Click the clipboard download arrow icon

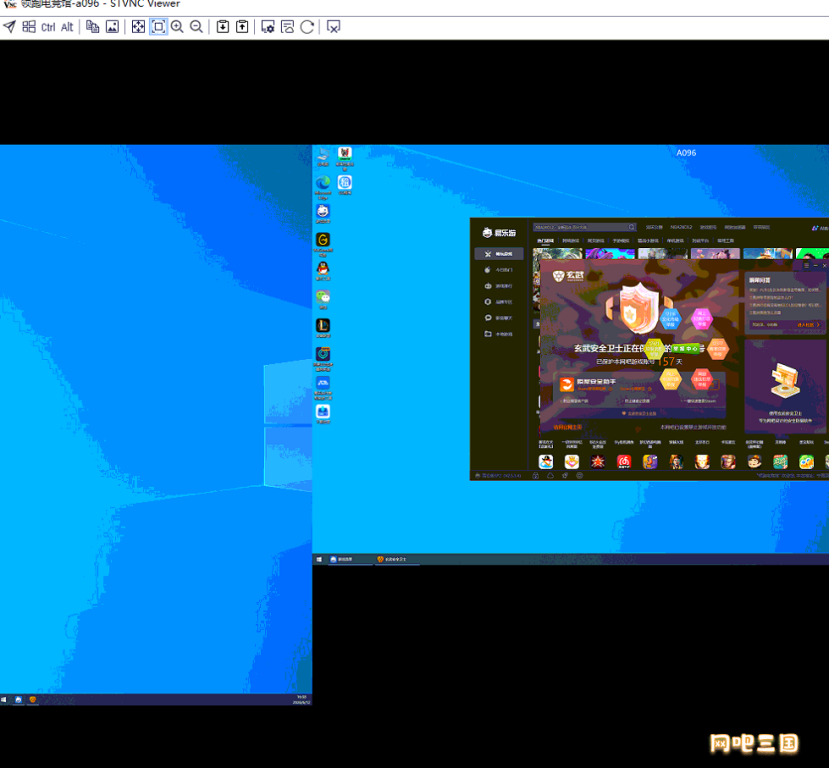click(223, 26)
